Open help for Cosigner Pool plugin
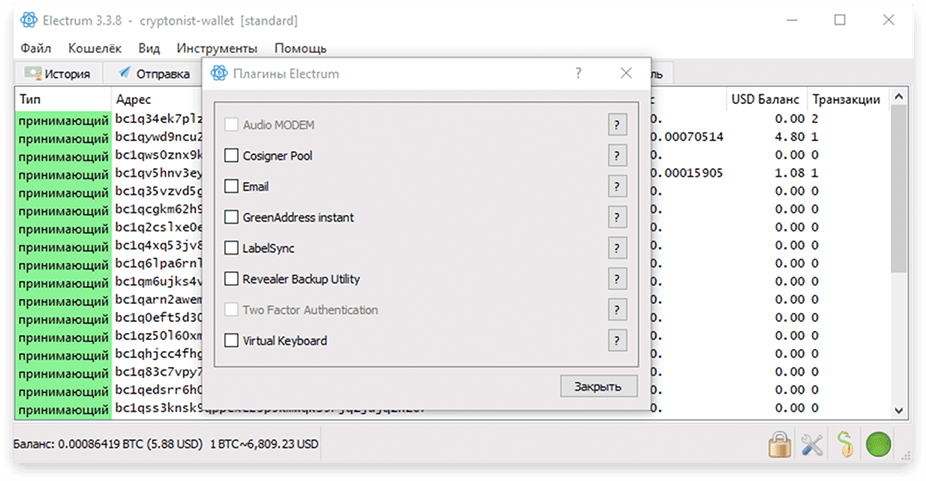This screenshot has width=926, height=481. click(x=617, y=155)
